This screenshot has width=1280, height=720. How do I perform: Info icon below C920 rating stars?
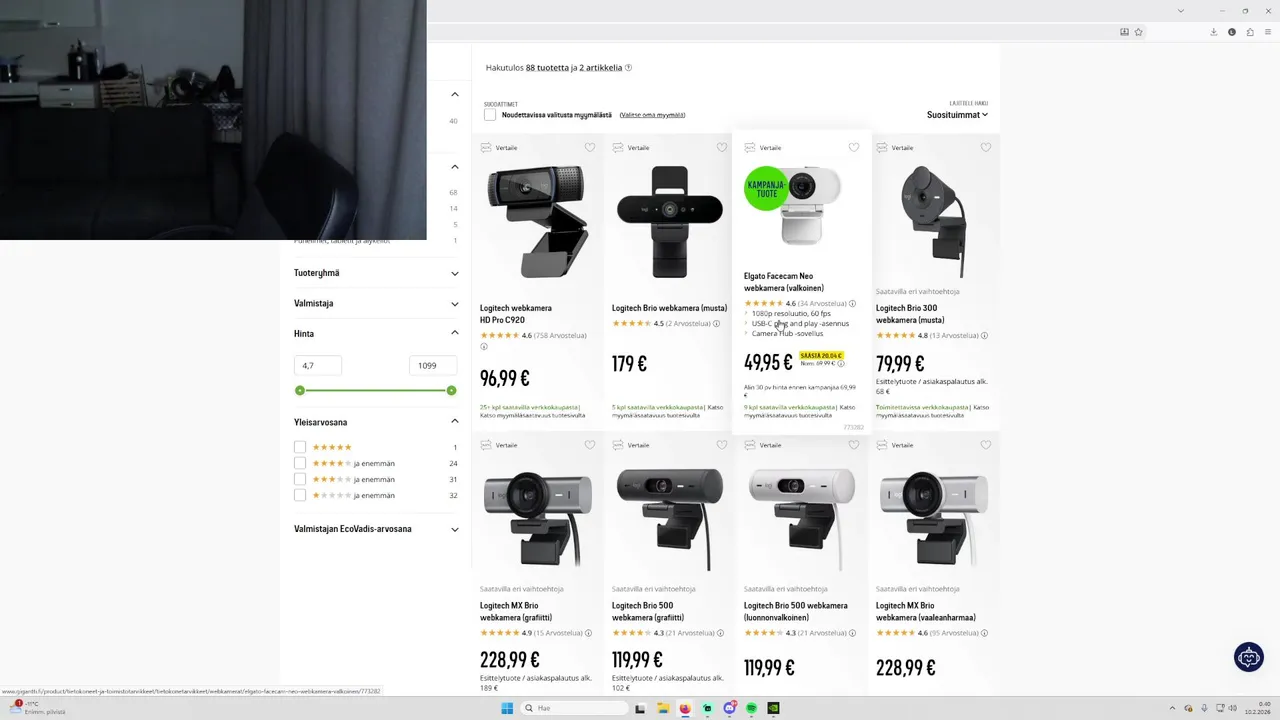(x=484, y=347)
